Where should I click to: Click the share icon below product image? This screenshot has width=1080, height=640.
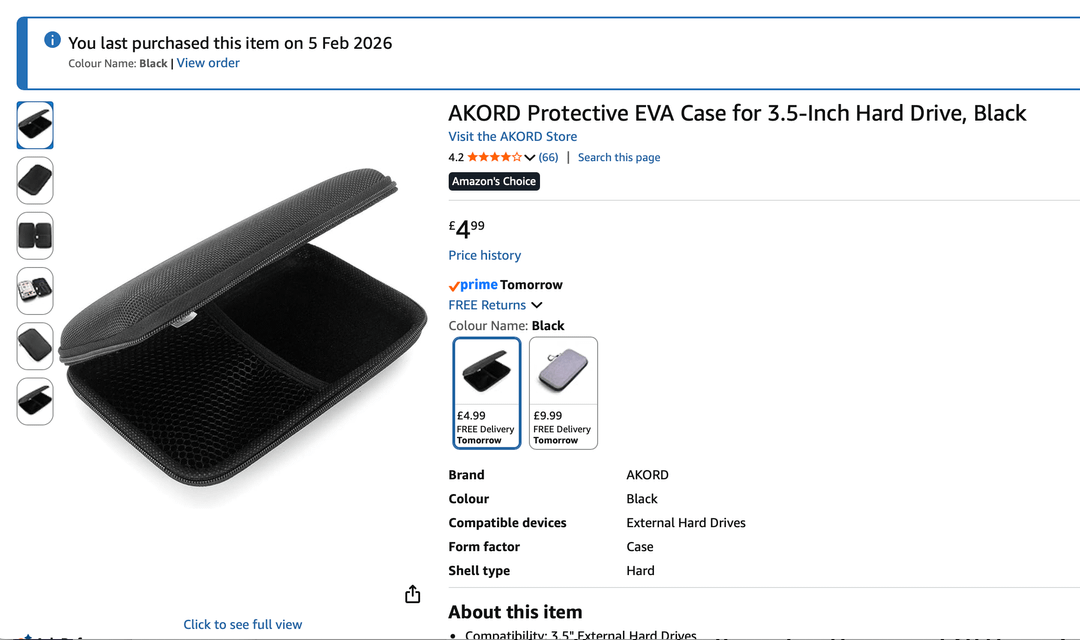pos(413,595)
